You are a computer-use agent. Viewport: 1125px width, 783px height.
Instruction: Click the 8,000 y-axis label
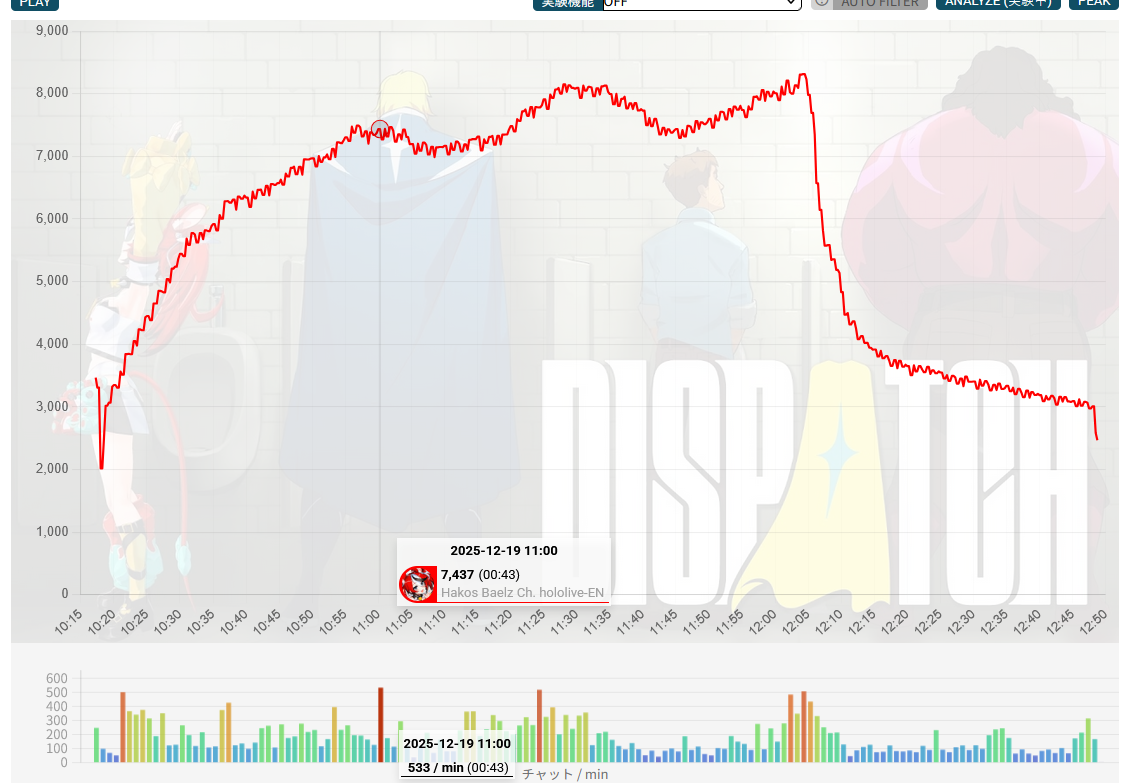pyautogui.click(x=52, y=93)
